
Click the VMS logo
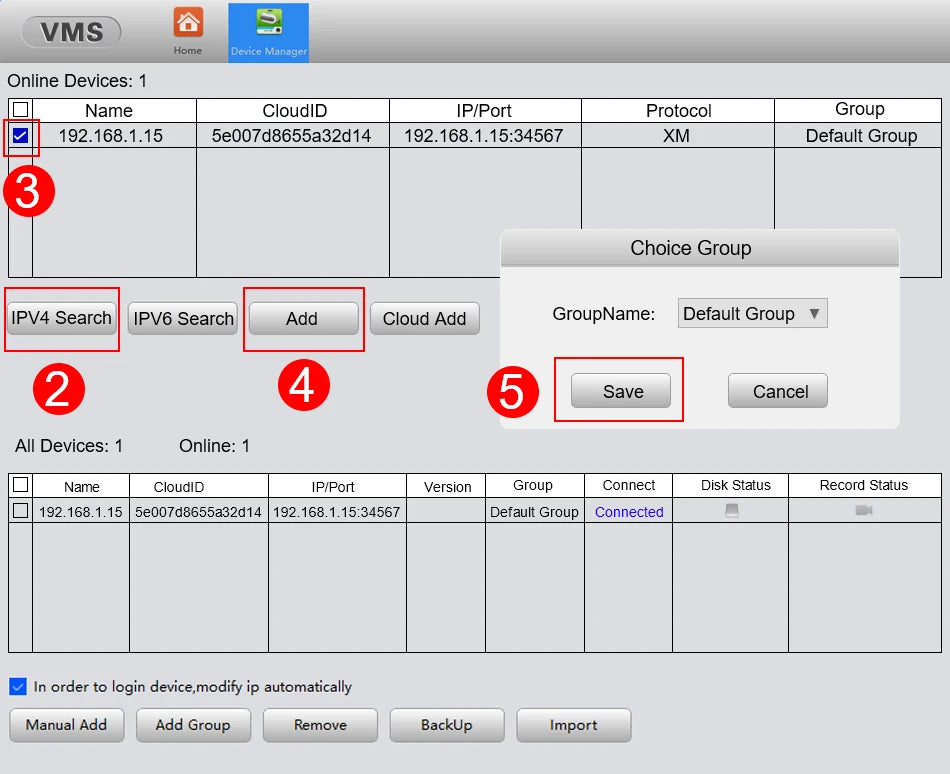tap(72, 32)
